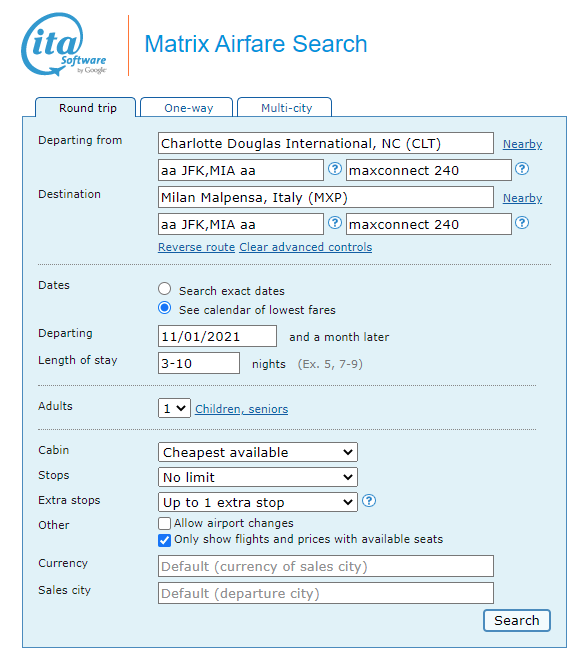Switch to the One-way tab
Screen dimensions: 583x663
[186, 107]
